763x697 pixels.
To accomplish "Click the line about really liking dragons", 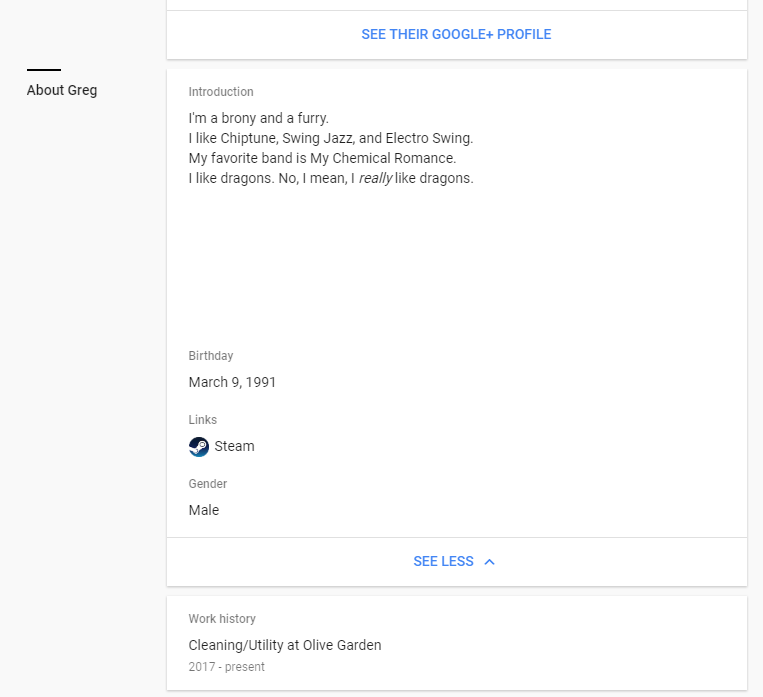I will coord(331,178).
